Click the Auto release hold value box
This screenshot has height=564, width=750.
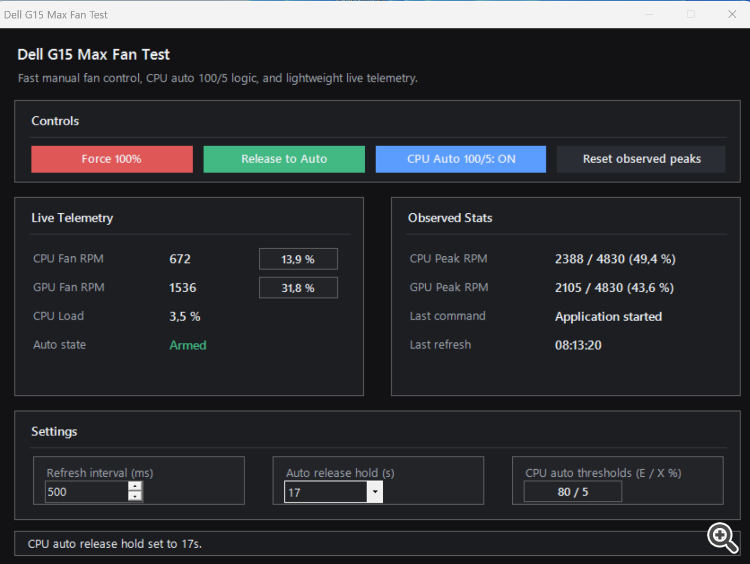tap(326, 492)
